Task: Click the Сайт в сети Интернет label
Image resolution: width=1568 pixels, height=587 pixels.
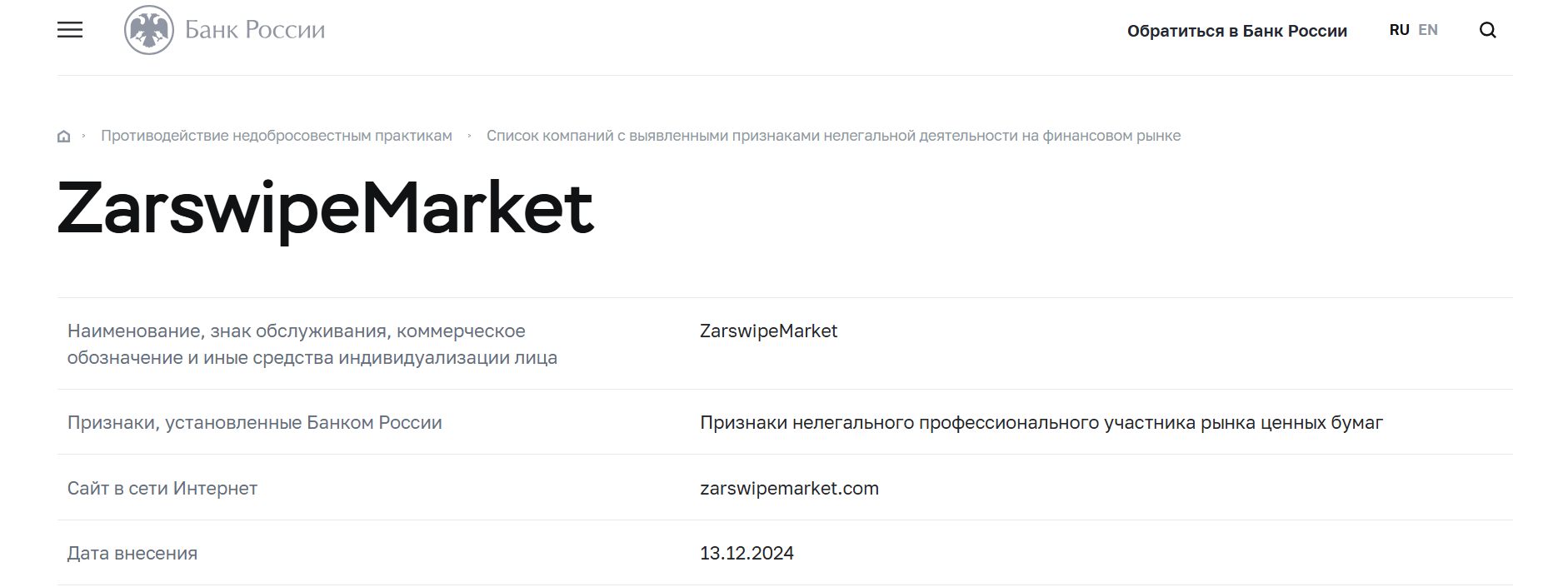Action: (x=162, y=488)
